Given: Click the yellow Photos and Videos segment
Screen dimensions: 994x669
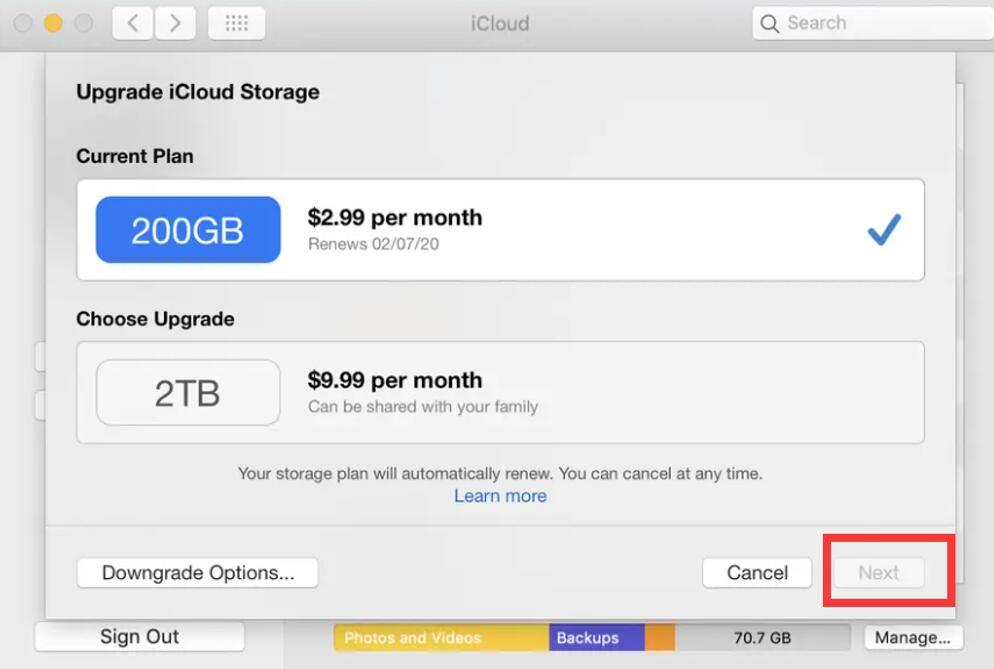Looking at the screenshot, I should coord(440,637).
